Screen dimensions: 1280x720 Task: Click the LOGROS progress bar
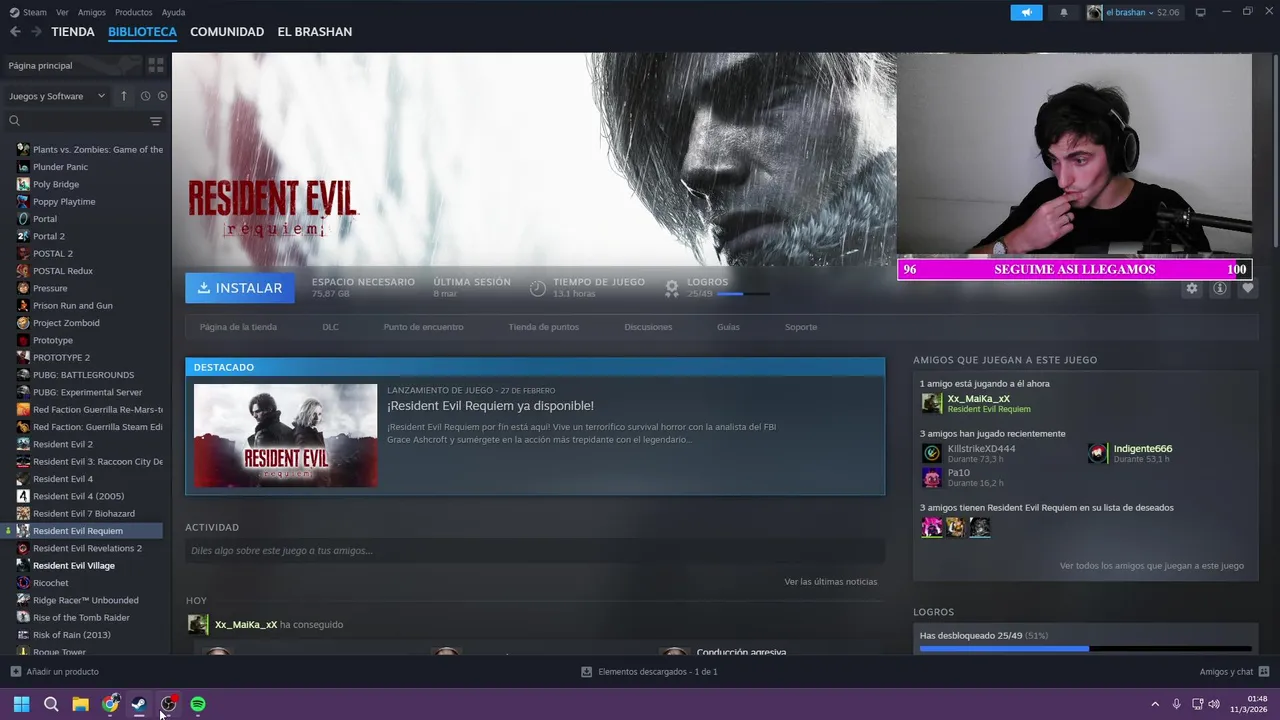[743, 294]
